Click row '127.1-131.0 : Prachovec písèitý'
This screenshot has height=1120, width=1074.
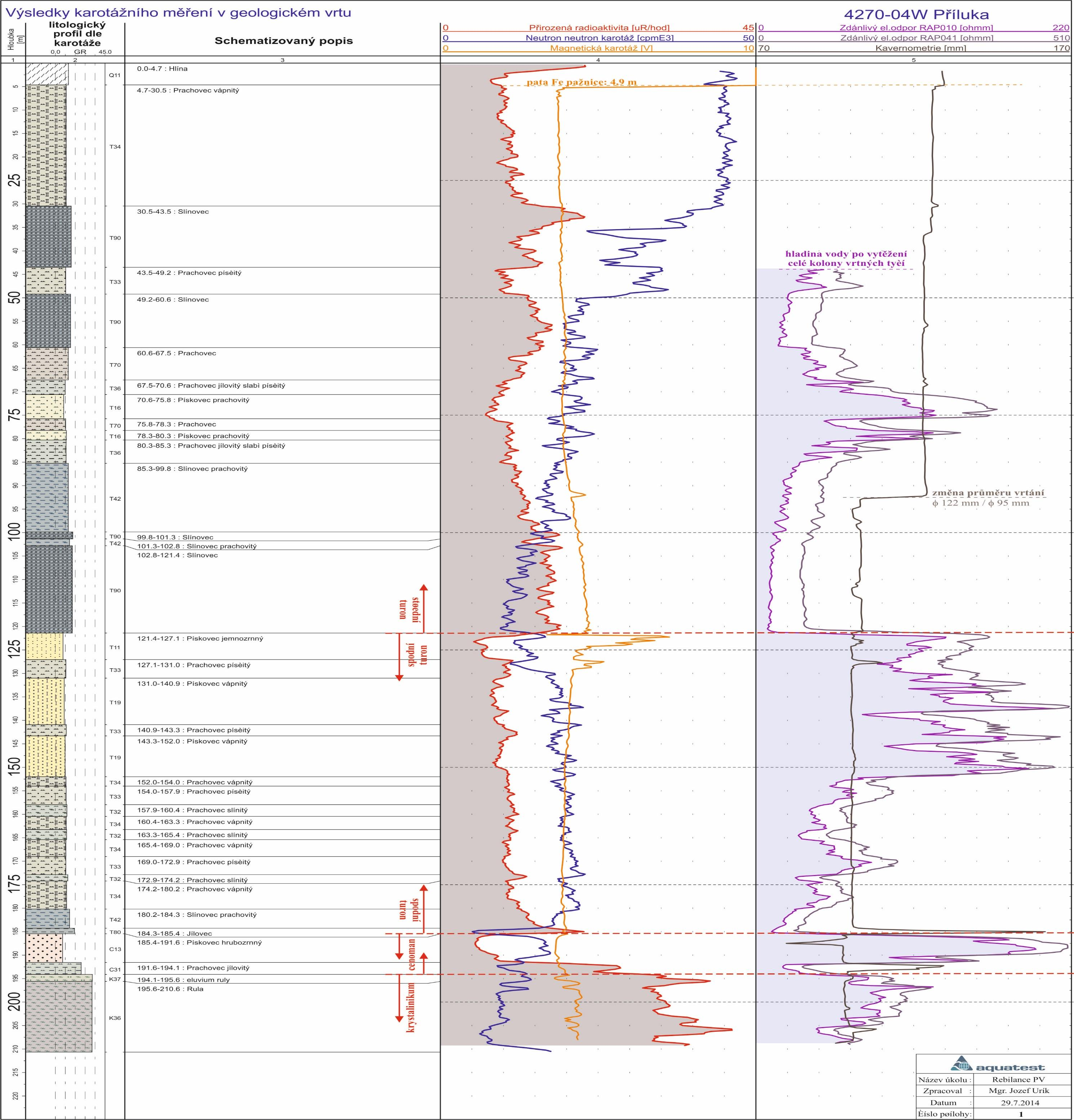[x=194, y=666]
